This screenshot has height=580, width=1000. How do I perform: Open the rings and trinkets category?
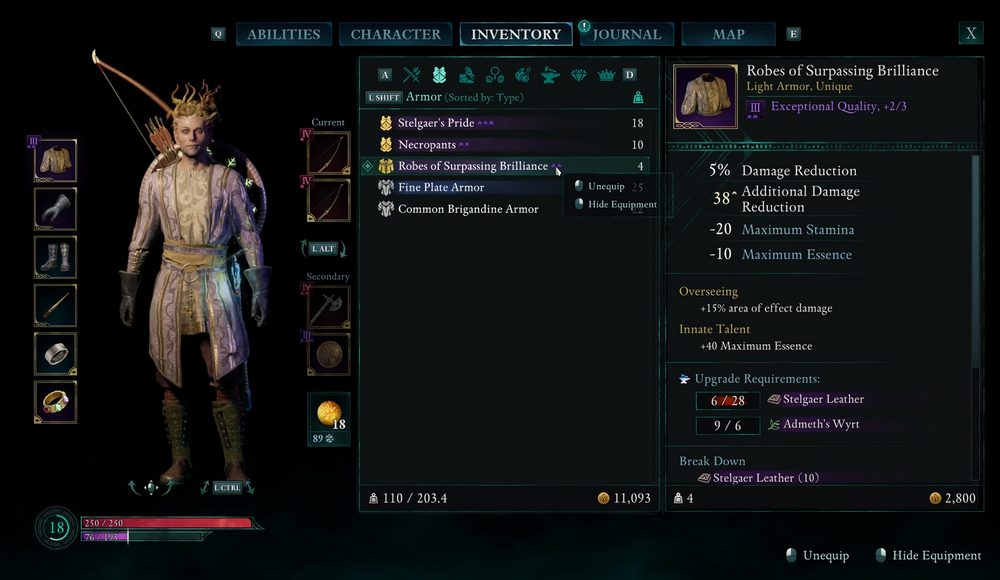click(494, 75)
